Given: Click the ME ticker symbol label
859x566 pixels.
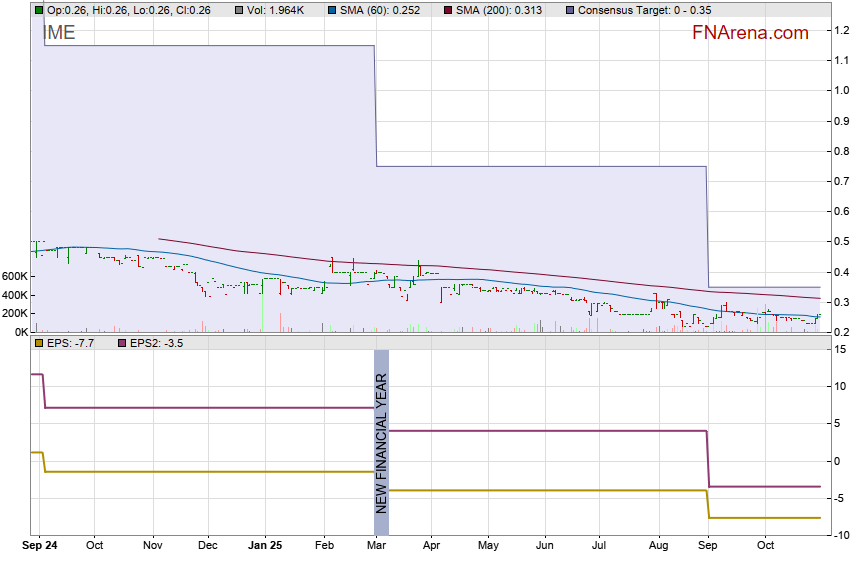Looking at the screenshot, I should 61,33.
